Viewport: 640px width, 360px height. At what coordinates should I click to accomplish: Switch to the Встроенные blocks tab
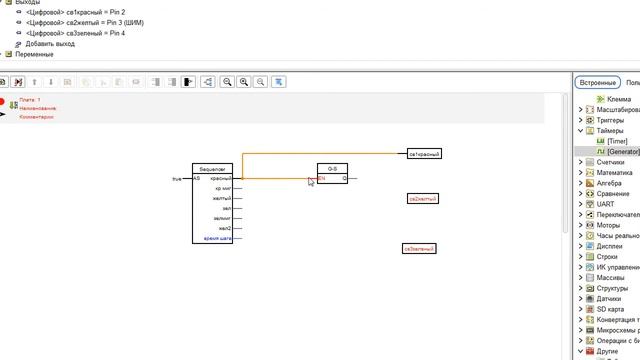598,82
